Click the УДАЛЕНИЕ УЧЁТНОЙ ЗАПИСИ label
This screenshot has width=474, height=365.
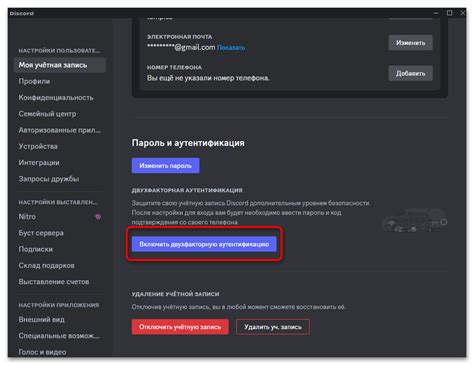click(x=175, y=294)
